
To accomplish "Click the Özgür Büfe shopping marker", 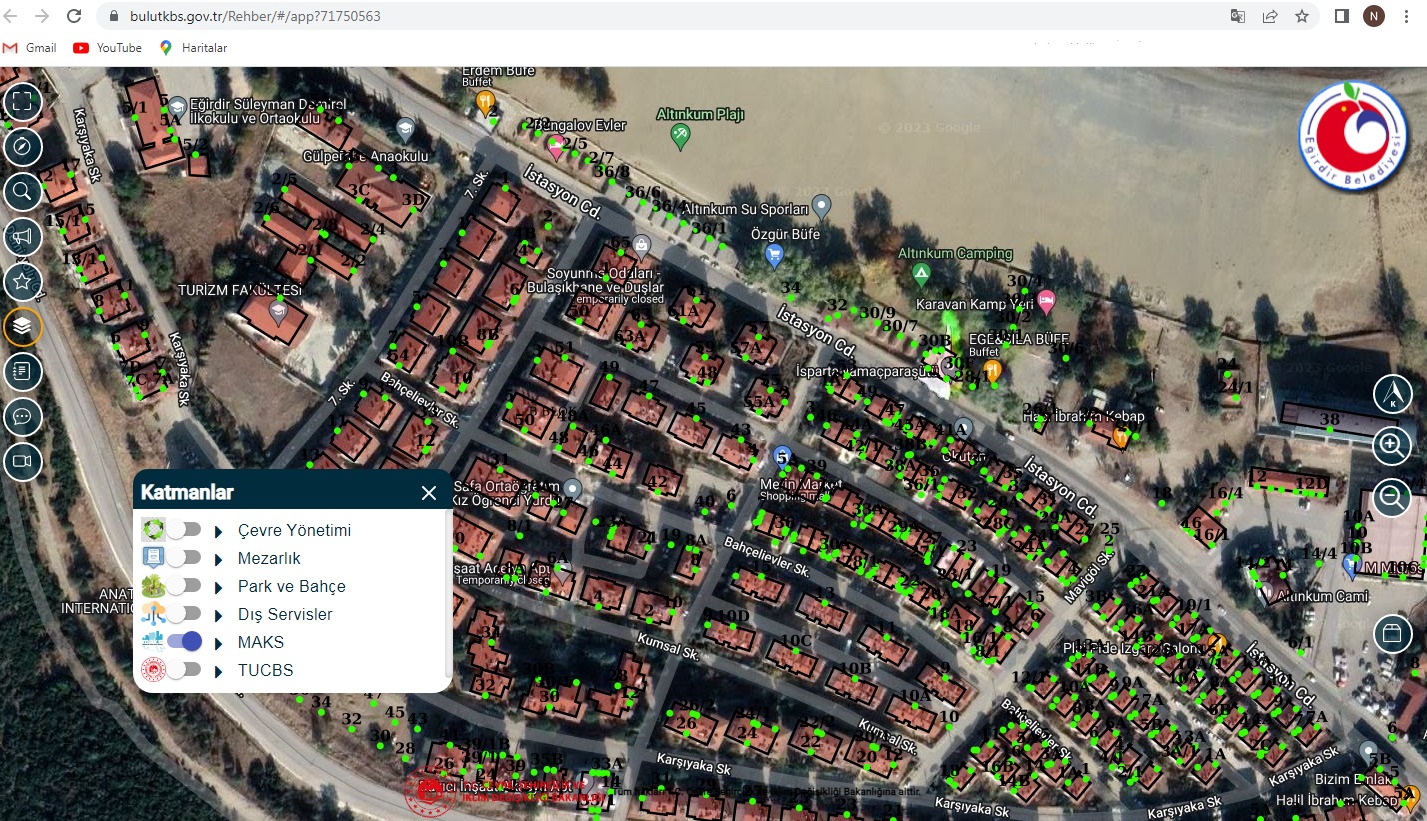I will (773, 255).
